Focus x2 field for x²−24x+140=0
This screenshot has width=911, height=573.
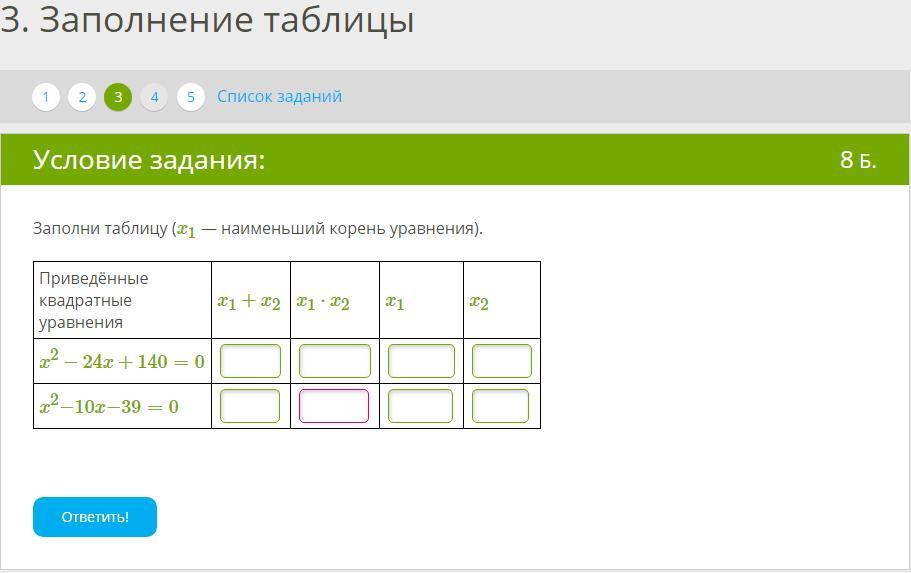click(x=501, y=361)
